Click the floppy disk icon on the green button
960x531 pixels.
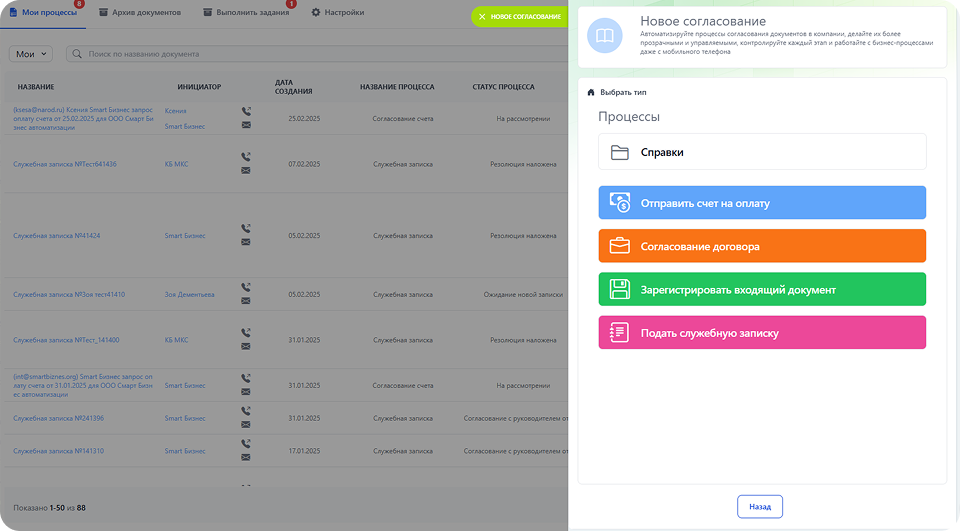620,290
